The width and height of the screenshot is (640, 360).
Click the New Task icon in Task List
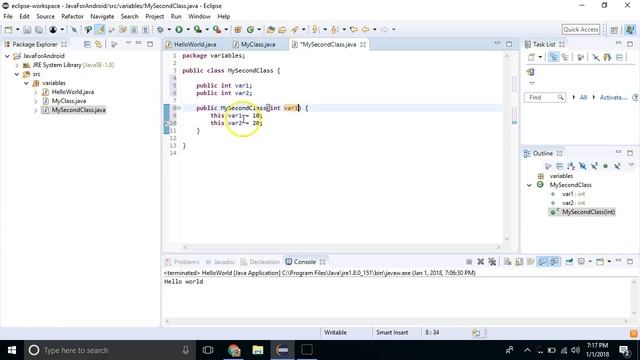(531, 58)
